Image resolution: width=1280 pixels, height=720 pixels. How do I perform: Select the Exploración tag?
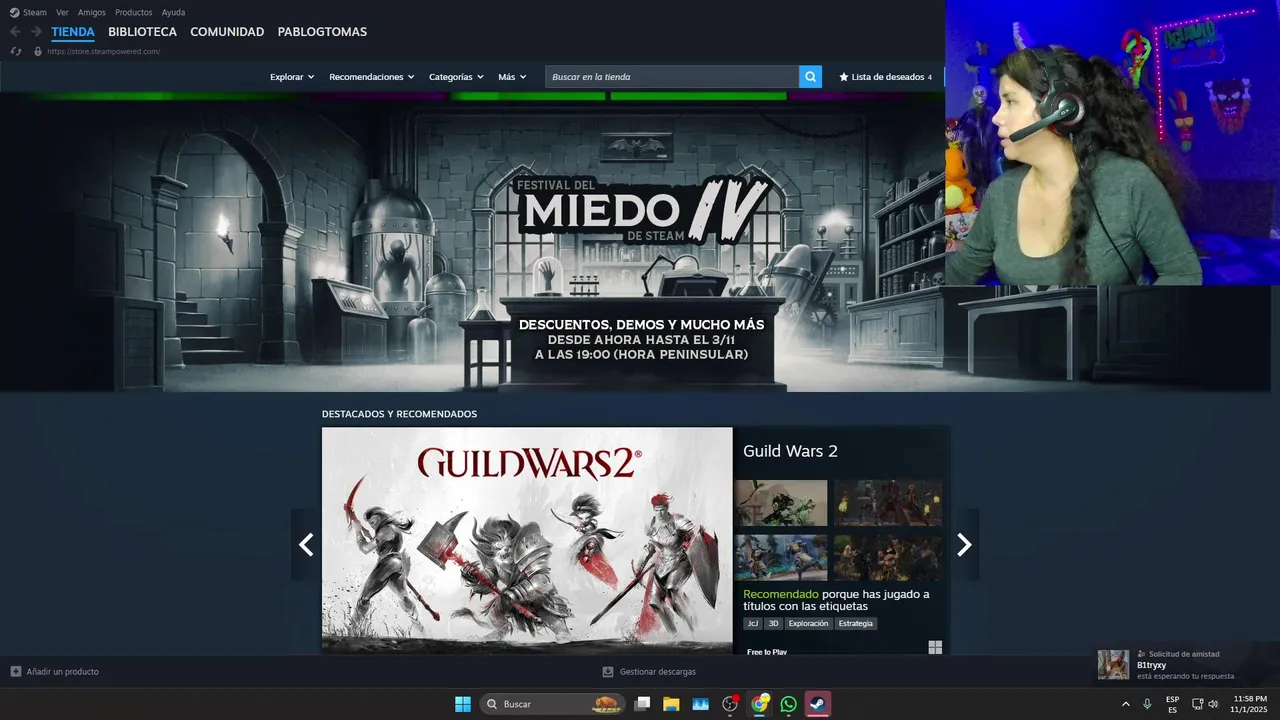point(808,623)
